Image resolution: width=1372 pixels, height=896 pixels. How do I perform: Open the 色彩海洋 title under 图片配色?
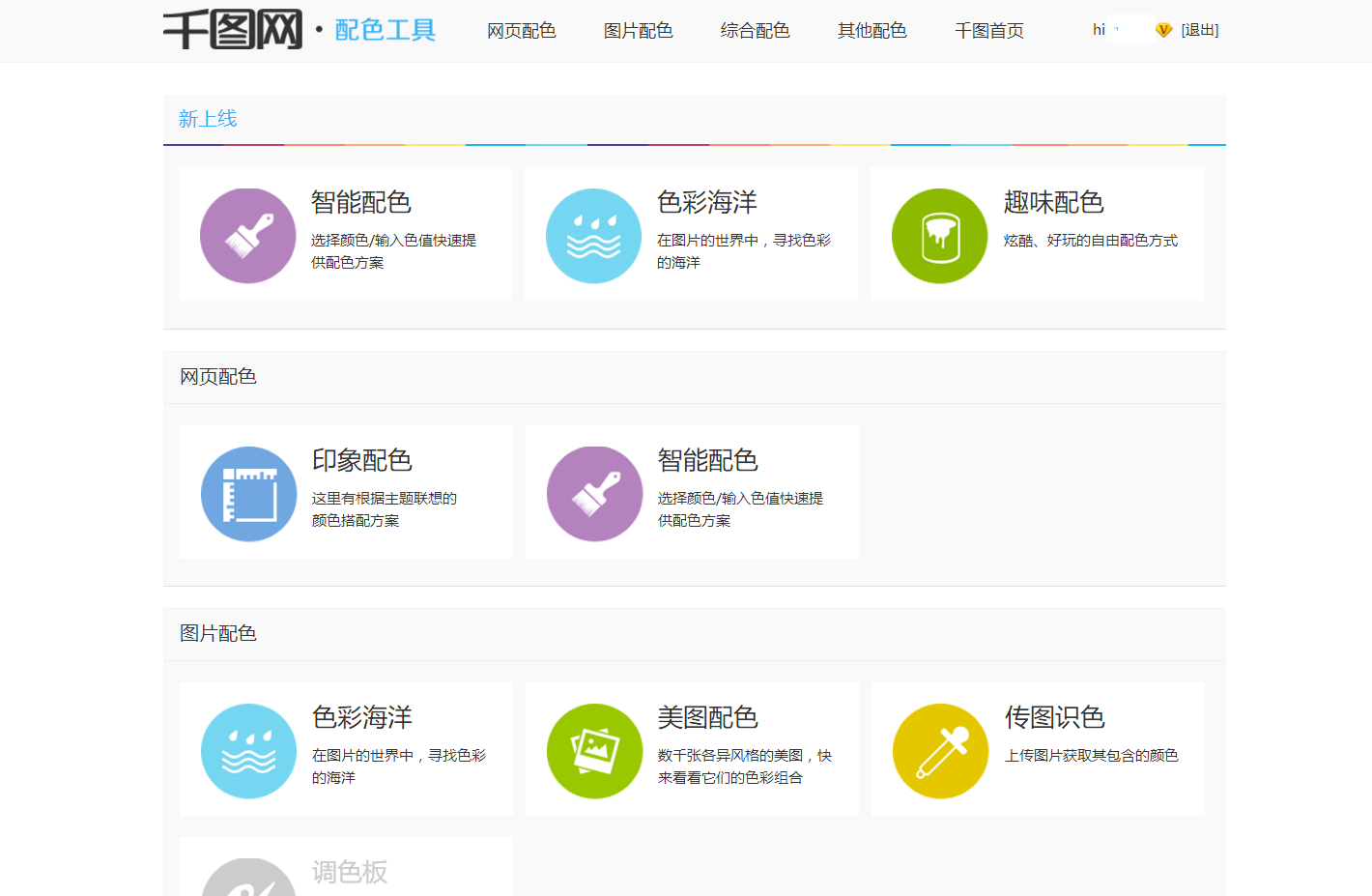[362, 717]
